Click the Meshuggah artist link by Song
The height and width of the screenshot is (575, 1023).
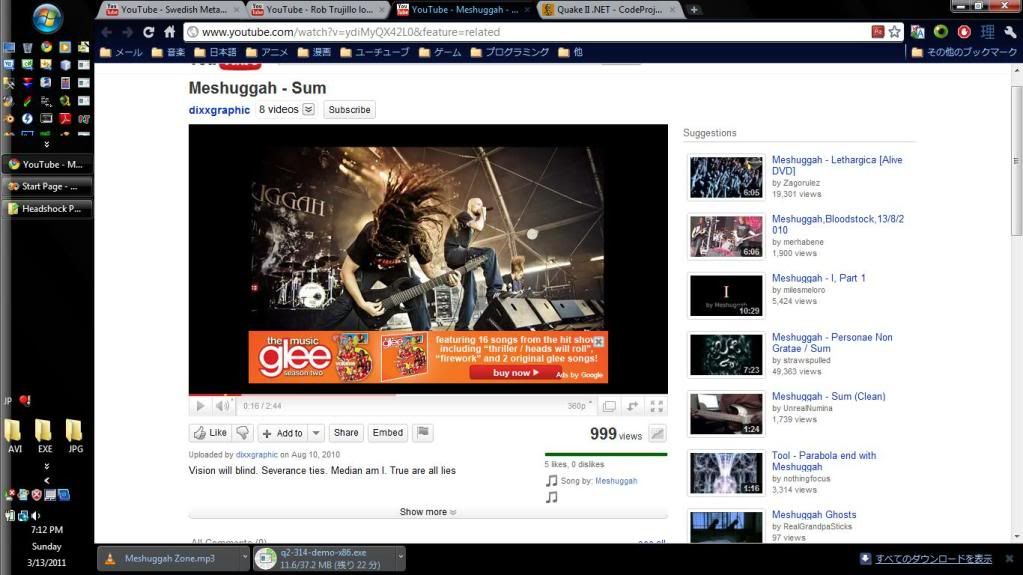coord(616,481)
